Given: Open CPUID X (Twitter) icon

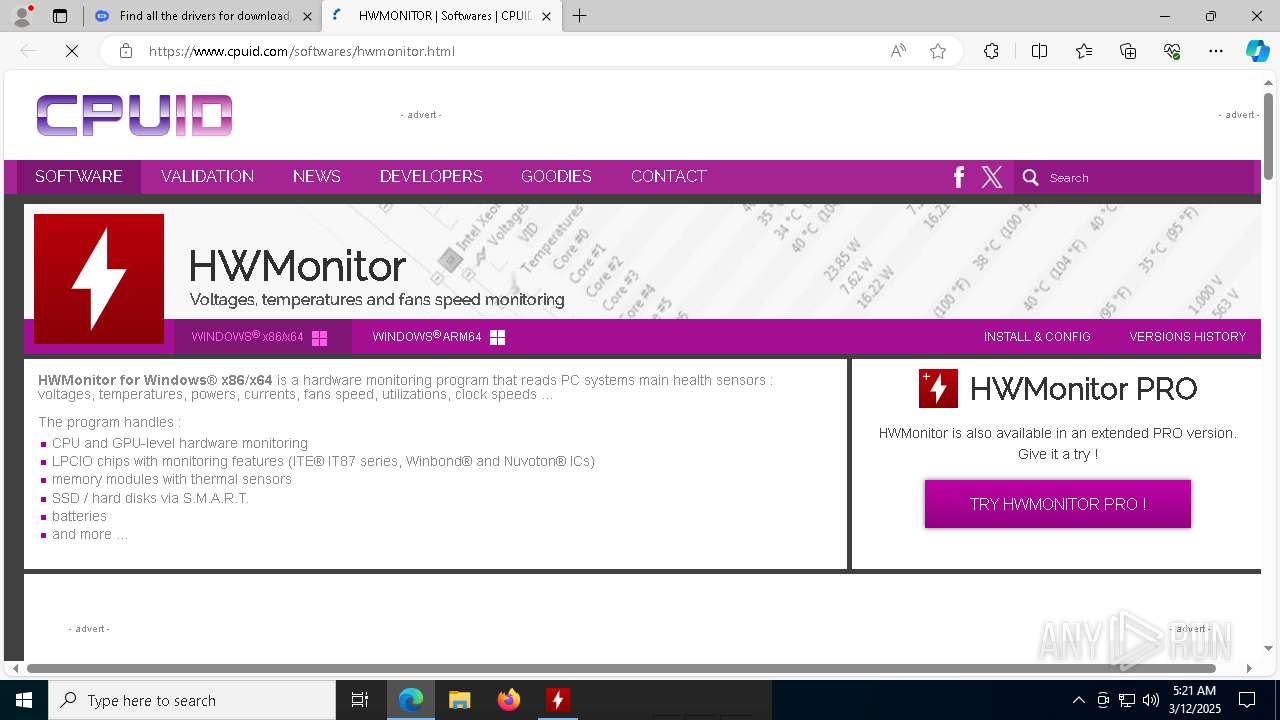Looking at the screenshot, I should tap(992, 177).
